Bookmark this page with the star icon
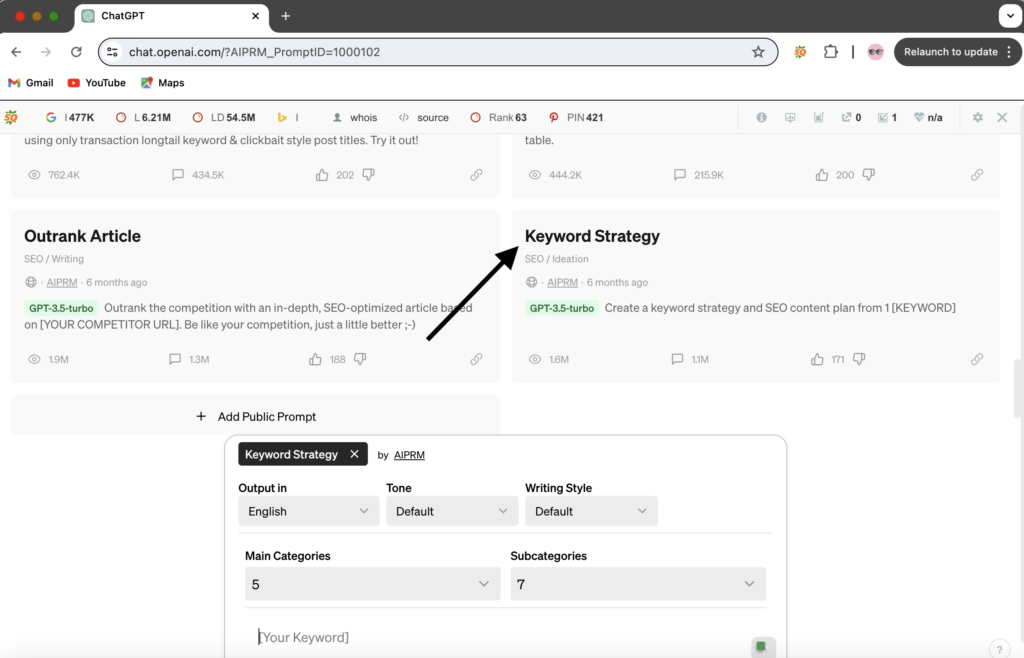Image resolution: width=1024 pixels, height=658 pixels. click(x=758, y=52)
